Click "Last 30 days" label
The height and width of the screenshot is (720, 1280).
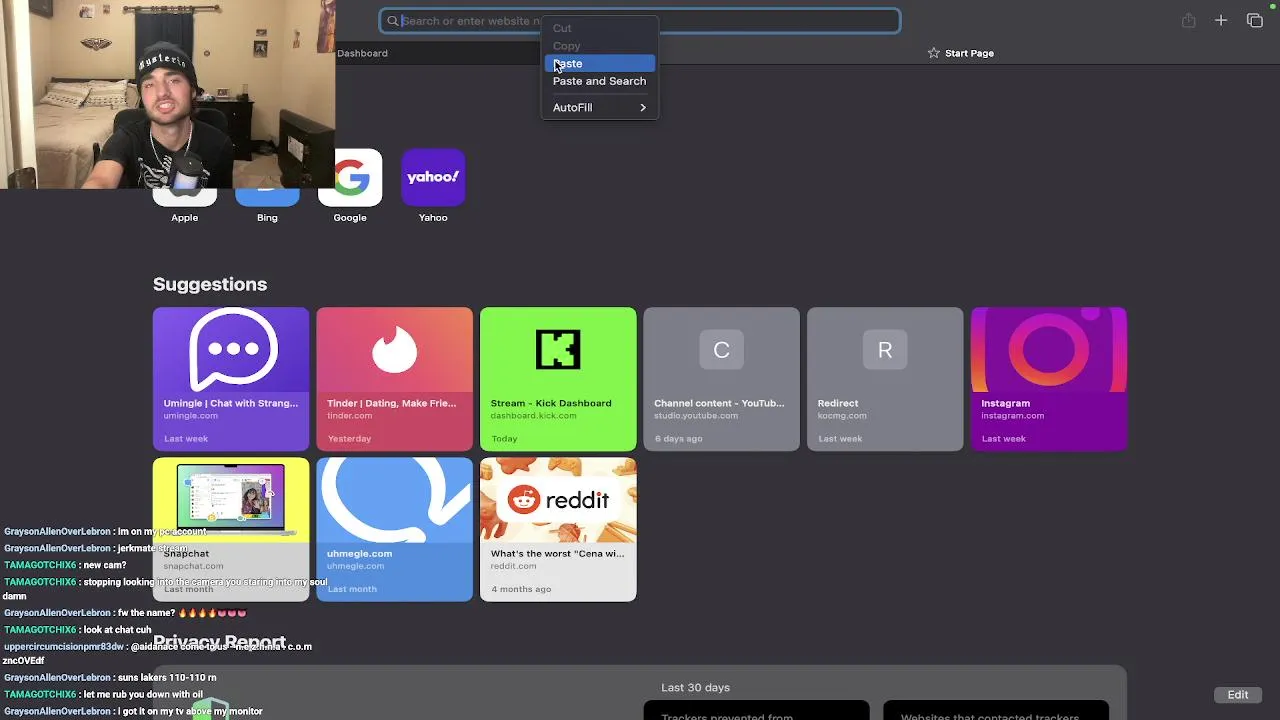coord(695,687)
